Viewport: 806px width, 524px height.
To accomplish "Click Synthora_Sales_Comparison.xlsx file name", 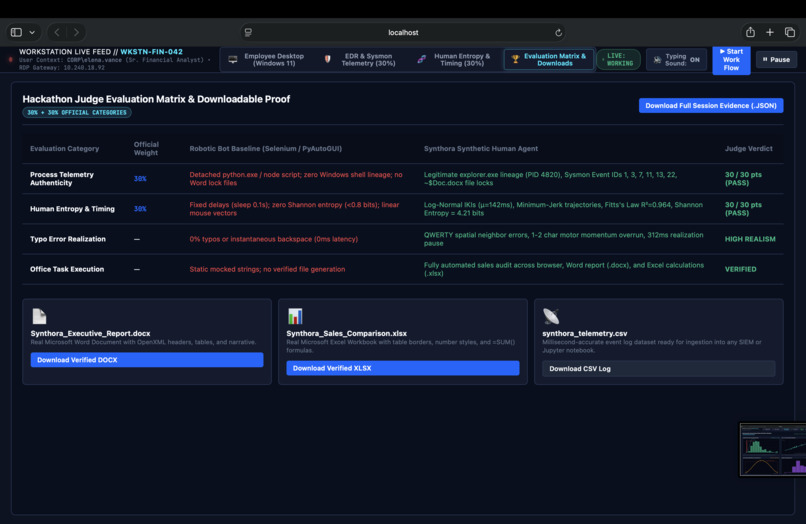I will point(346,333).
